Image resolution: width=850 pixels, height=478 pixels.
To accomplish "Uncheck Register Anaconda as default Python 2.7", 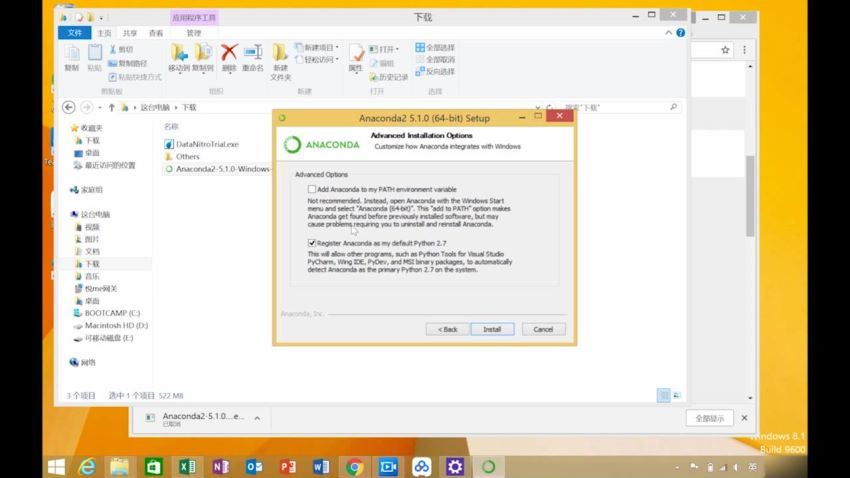I will [312, 243].
